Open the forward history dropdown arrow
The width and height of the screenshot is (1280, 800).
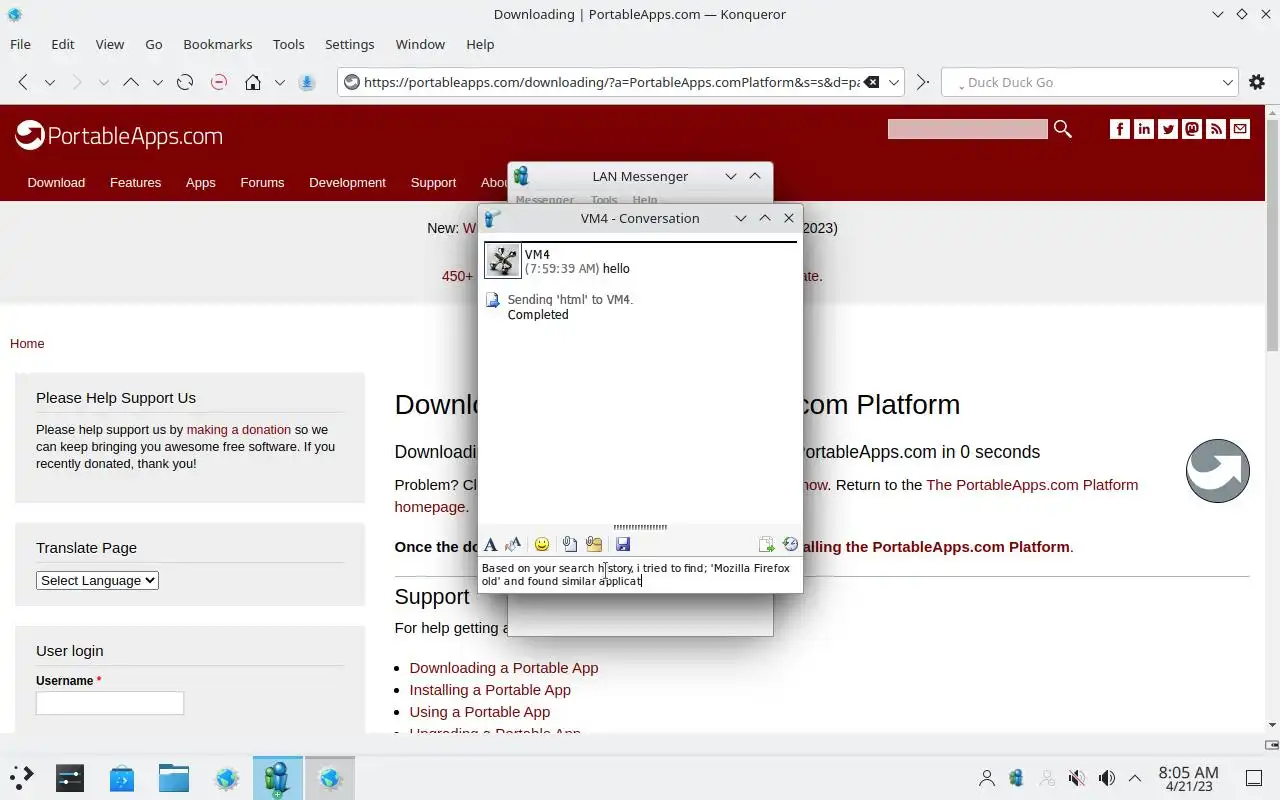click(x=103, y=82)
